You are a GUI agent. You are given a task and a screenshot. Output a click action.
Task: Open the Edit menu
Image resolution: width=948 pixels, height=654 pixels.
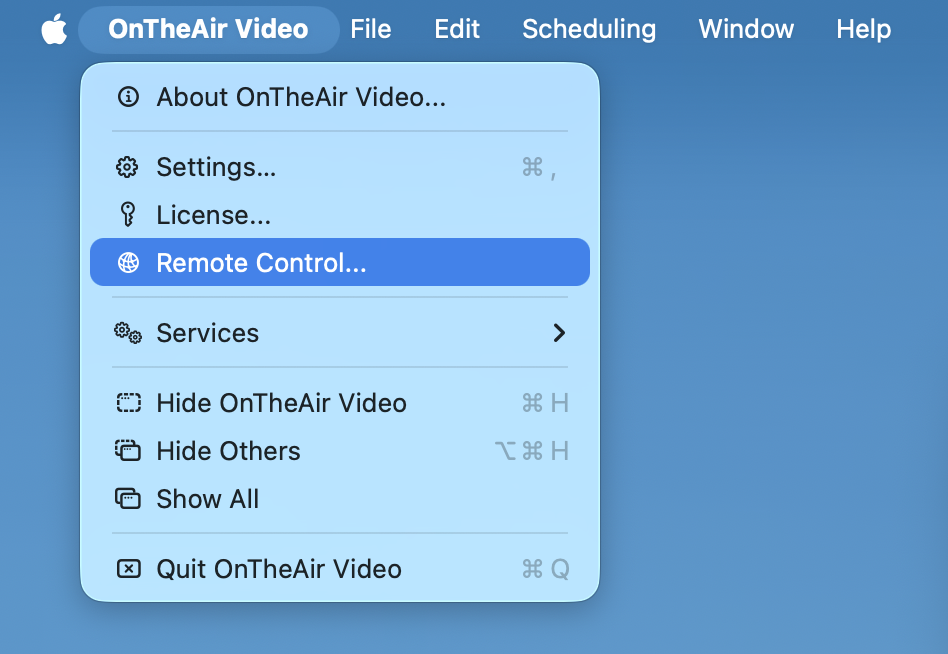pyautogui.click(x=457, y=29)
